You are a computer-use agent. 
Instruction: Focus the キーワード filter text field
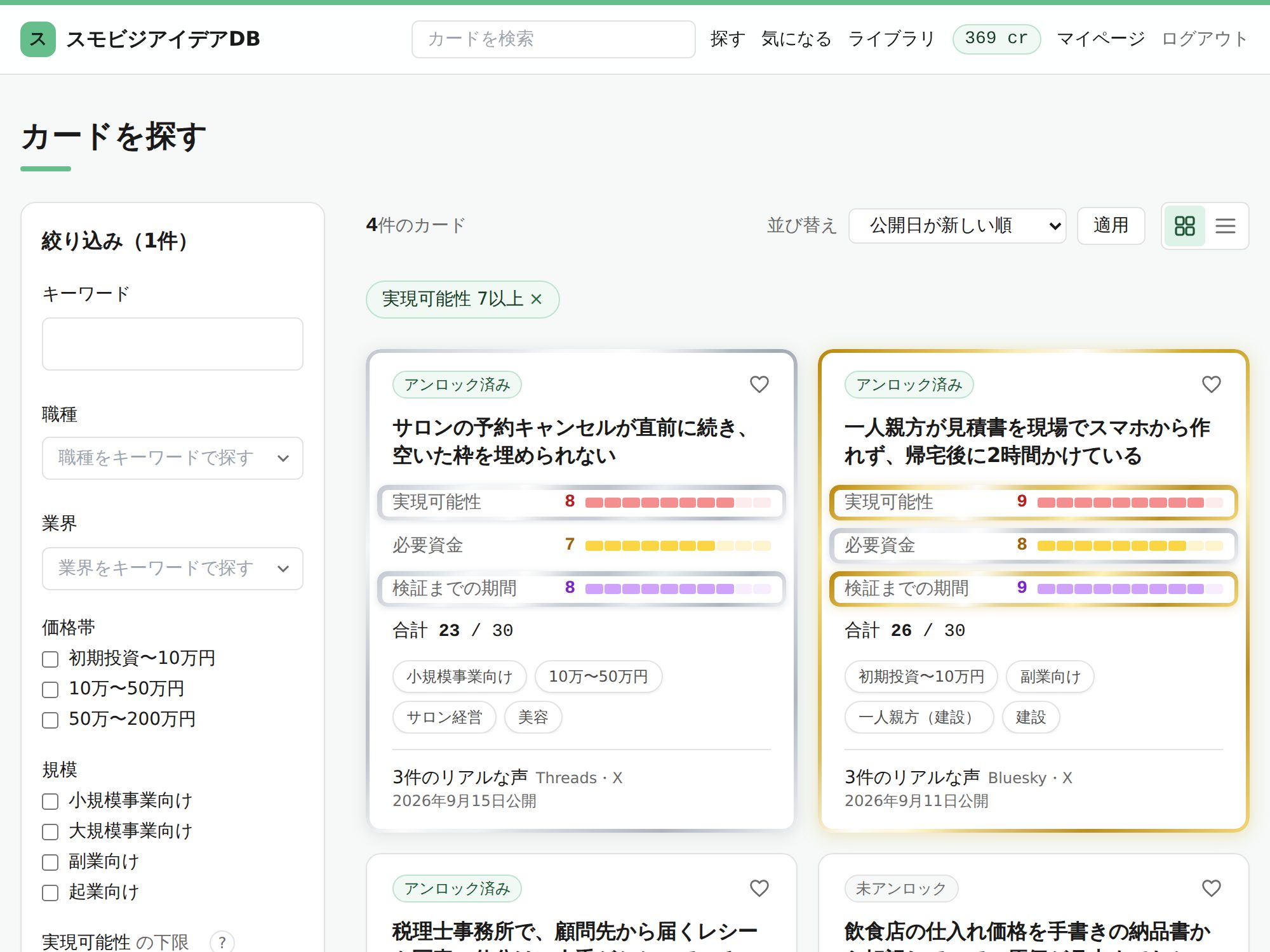pyautogui.click(x=173, y=344)
